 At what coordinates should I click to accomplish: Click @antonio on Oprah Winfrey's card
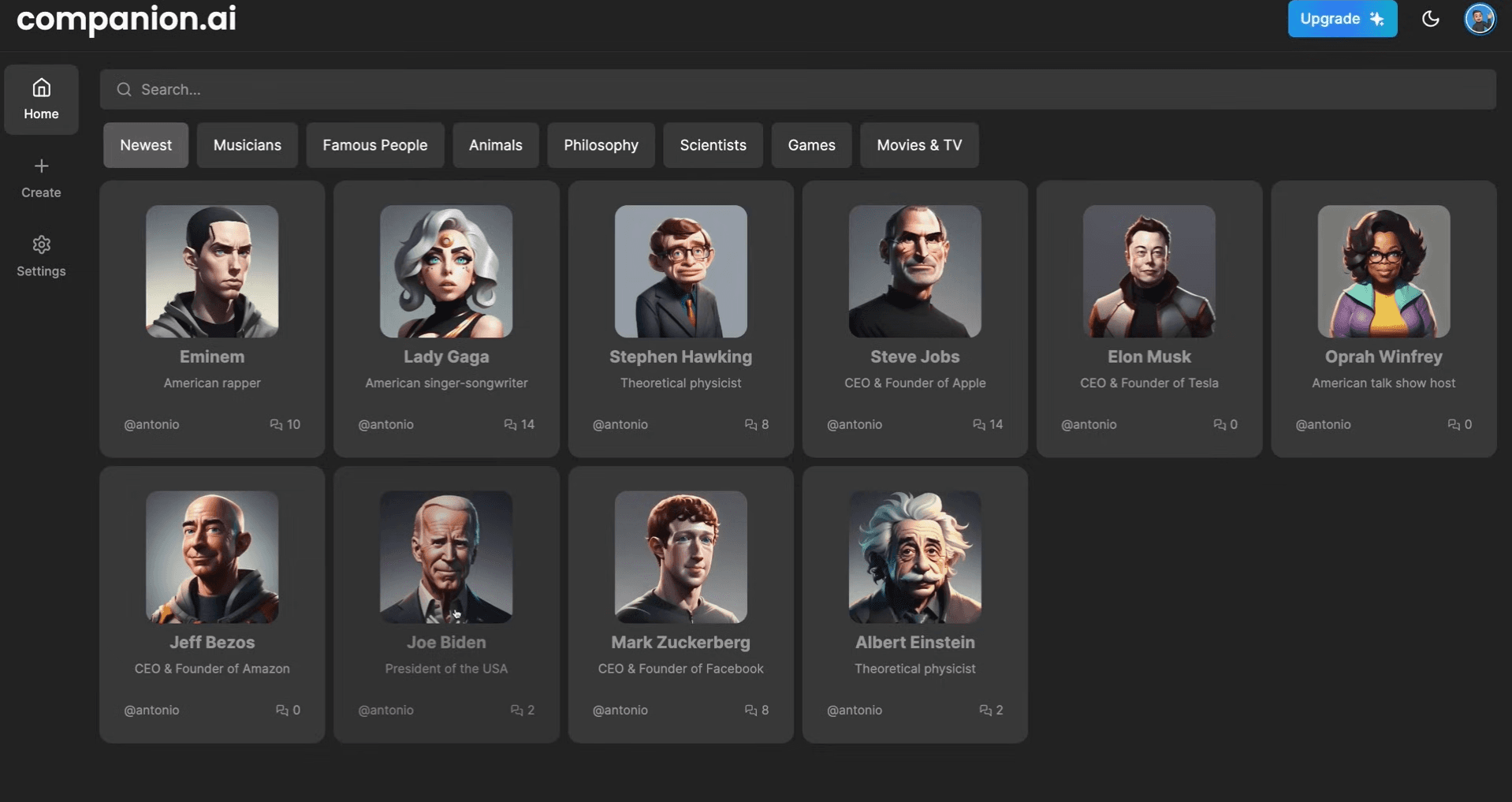(1324, 424)
